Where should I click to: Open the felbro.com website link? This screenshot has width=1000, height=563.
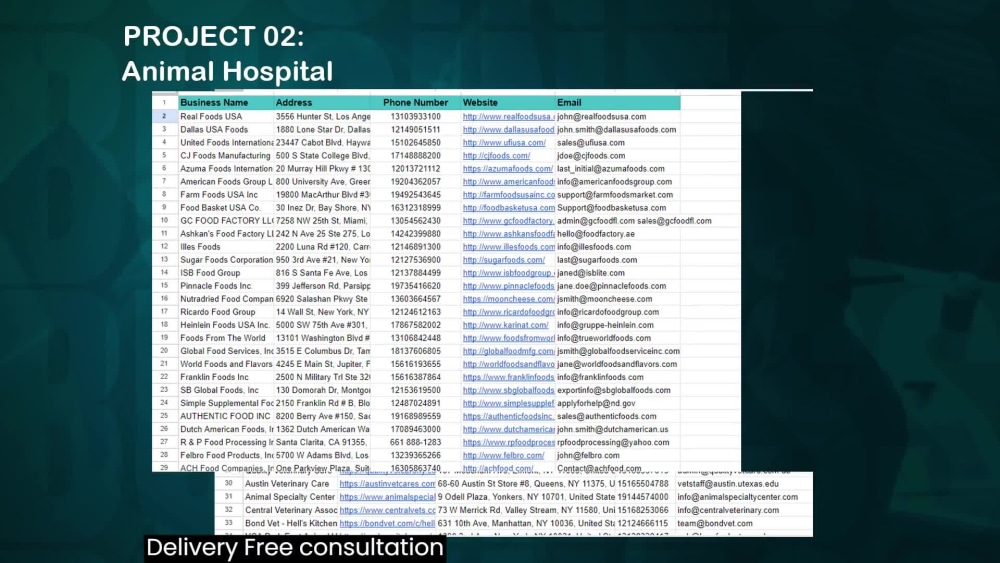pyautogui.click(x=503, y=455)
